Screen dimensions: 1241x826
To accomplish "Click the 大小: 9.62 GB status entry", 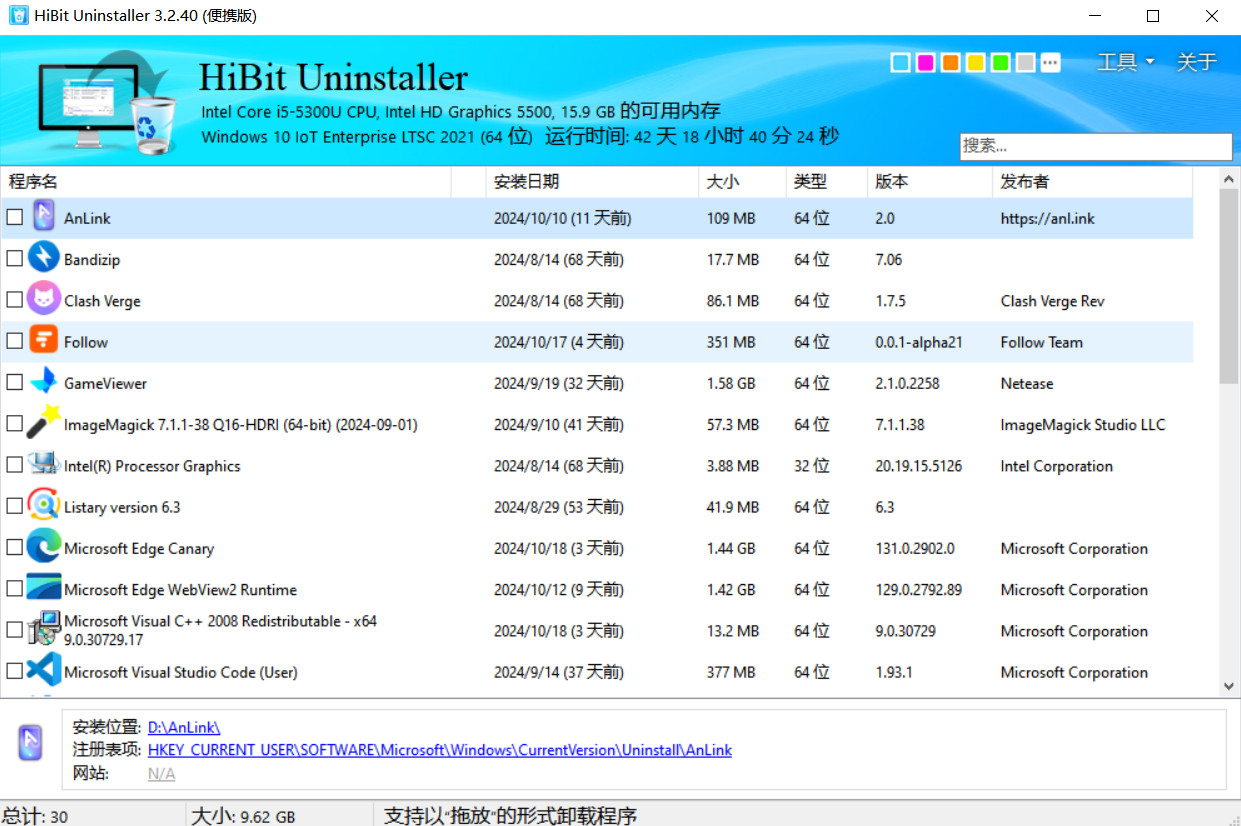I will [x=243, y=816].
